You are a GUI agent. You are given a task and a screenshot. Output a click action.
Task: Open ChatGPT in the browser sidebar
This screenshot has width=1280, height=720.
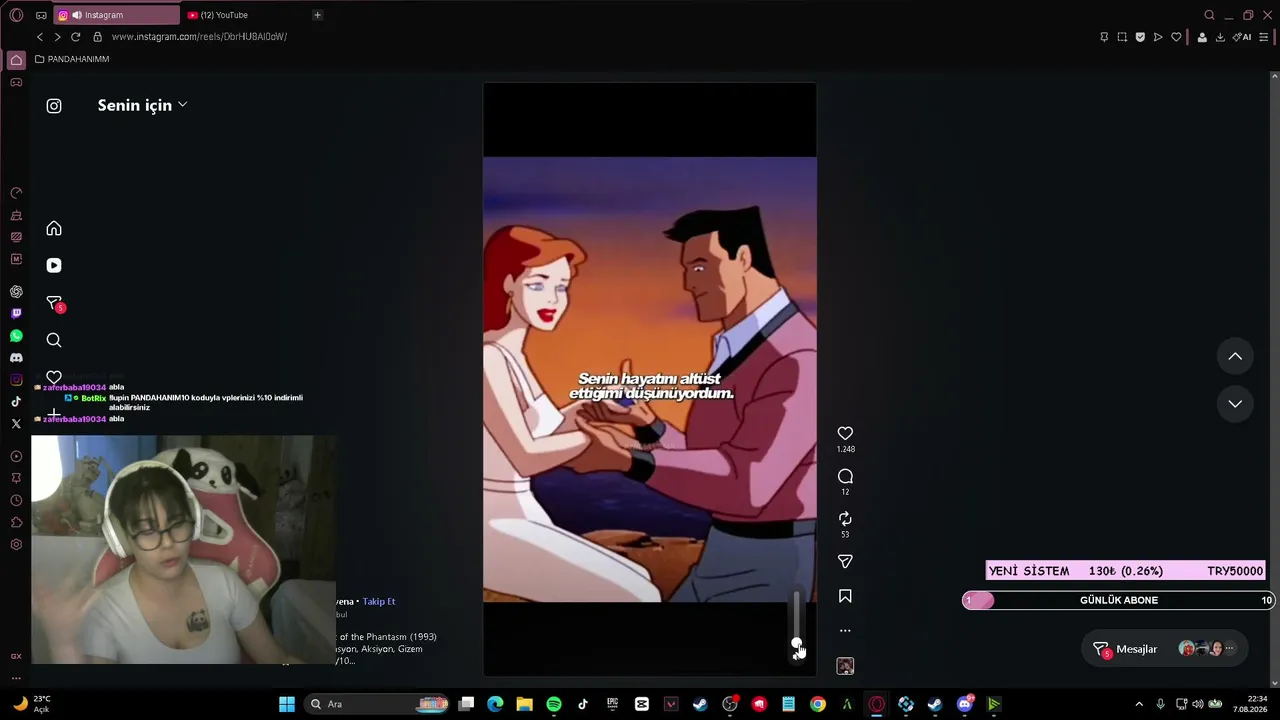[x=16, y=292]
